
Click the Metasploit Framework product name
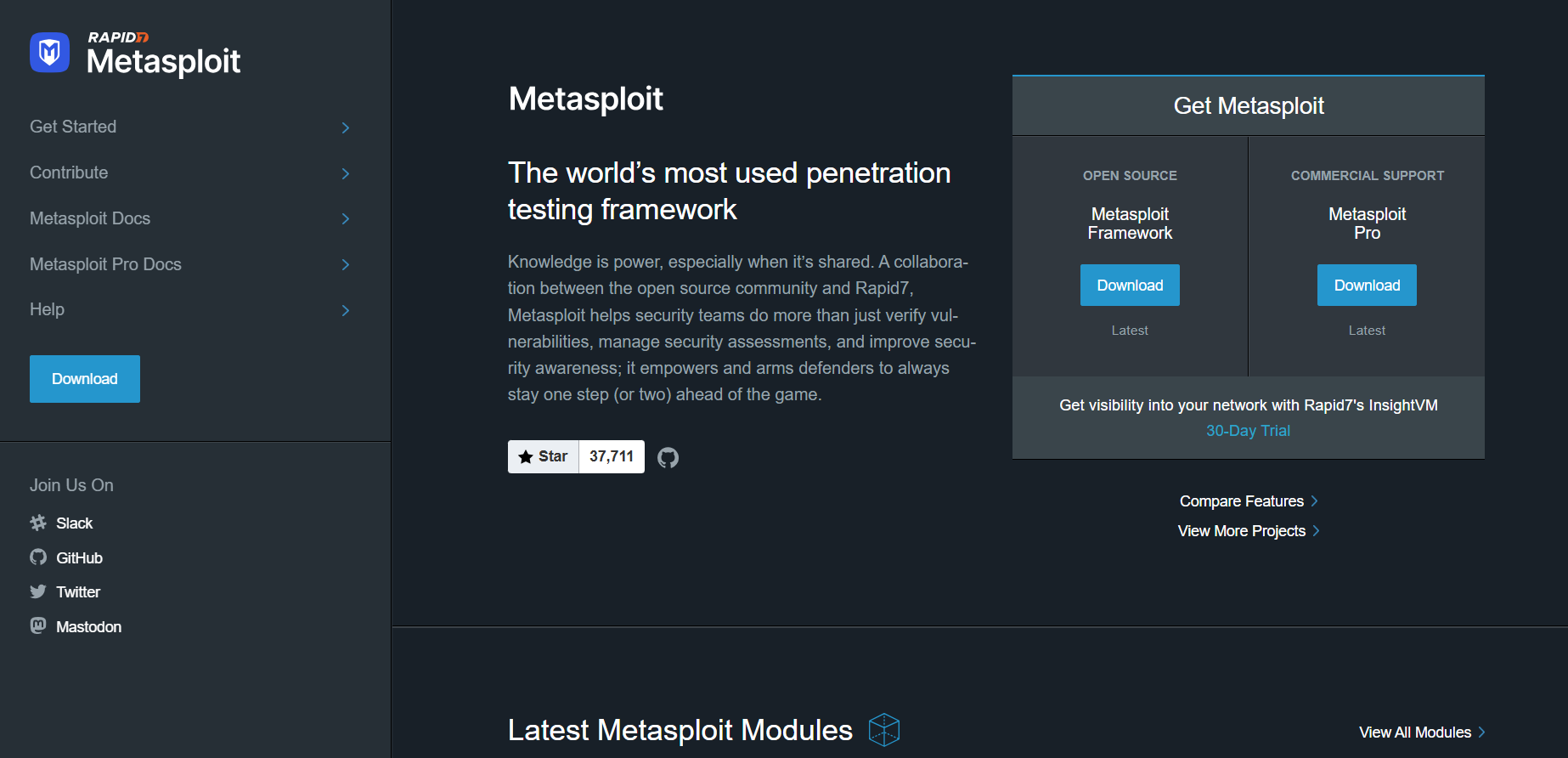click(1130, 223)
